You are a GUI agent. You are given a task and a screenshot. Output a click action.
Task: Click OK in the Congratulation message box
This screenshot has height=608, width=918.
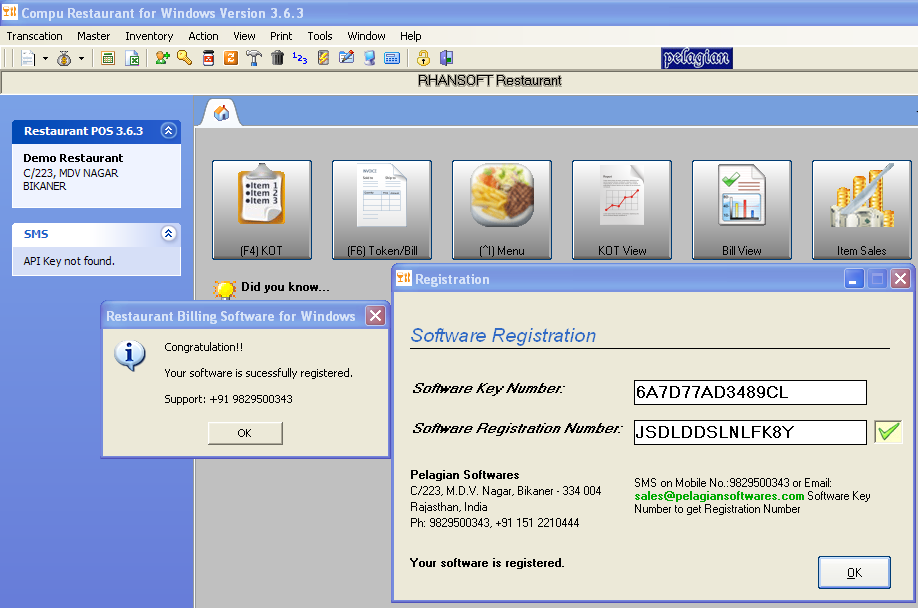click(x=245, y=433)
